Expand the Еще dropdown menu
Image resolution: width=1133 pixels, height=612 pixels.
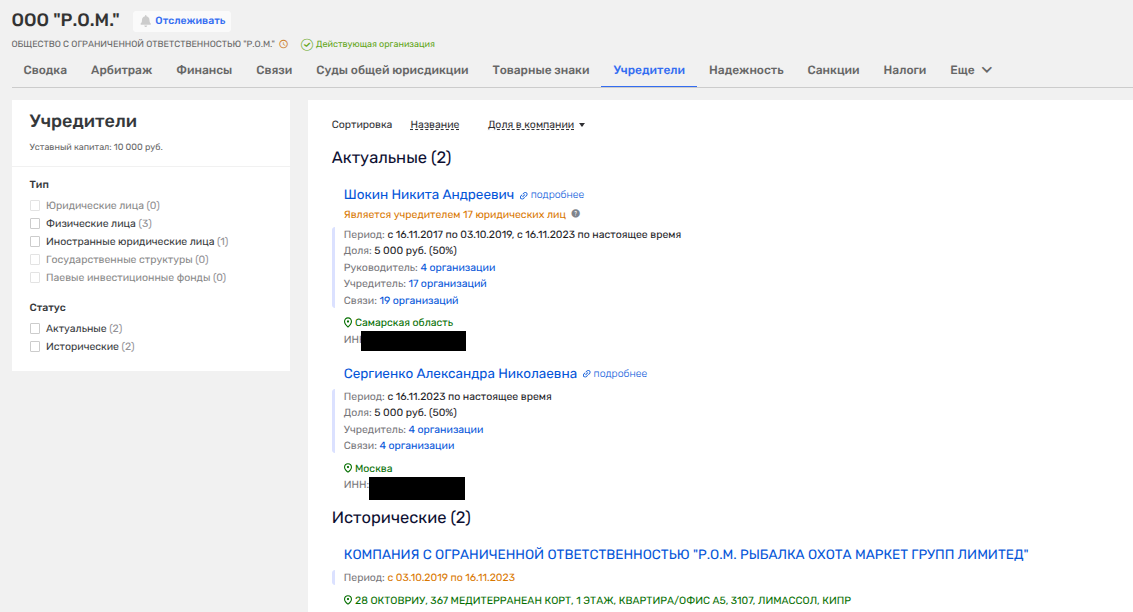pos(970,70)
